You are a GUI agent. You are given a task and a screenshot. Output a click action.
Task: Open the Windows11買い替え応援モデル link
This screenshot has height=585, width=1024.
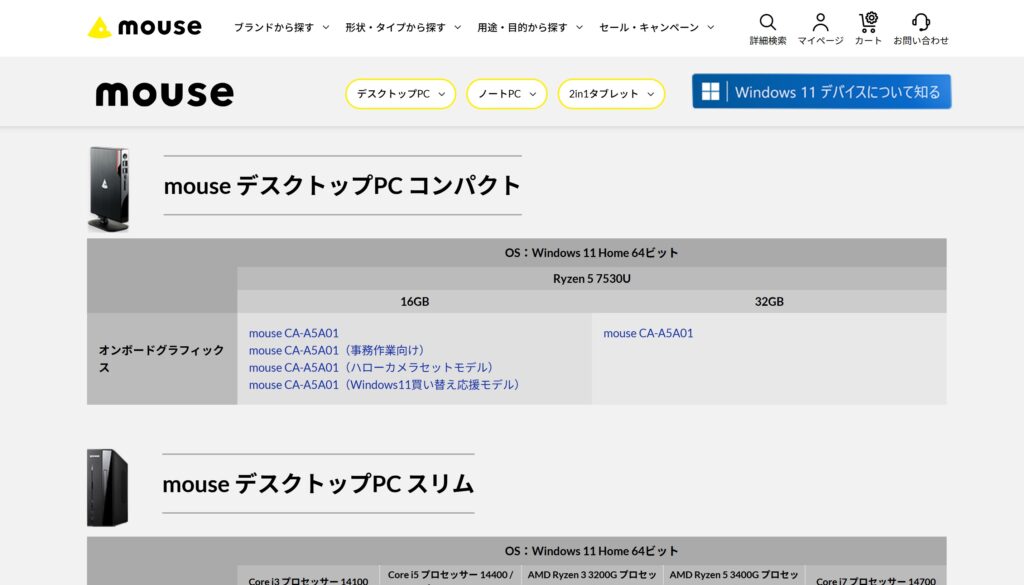click(384, 384)
